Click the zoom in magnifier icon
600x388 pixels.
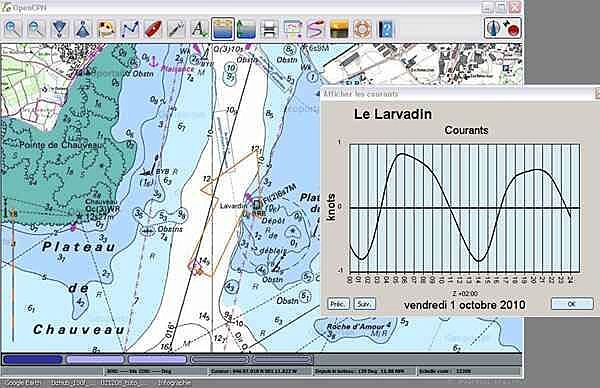point(13,29)
